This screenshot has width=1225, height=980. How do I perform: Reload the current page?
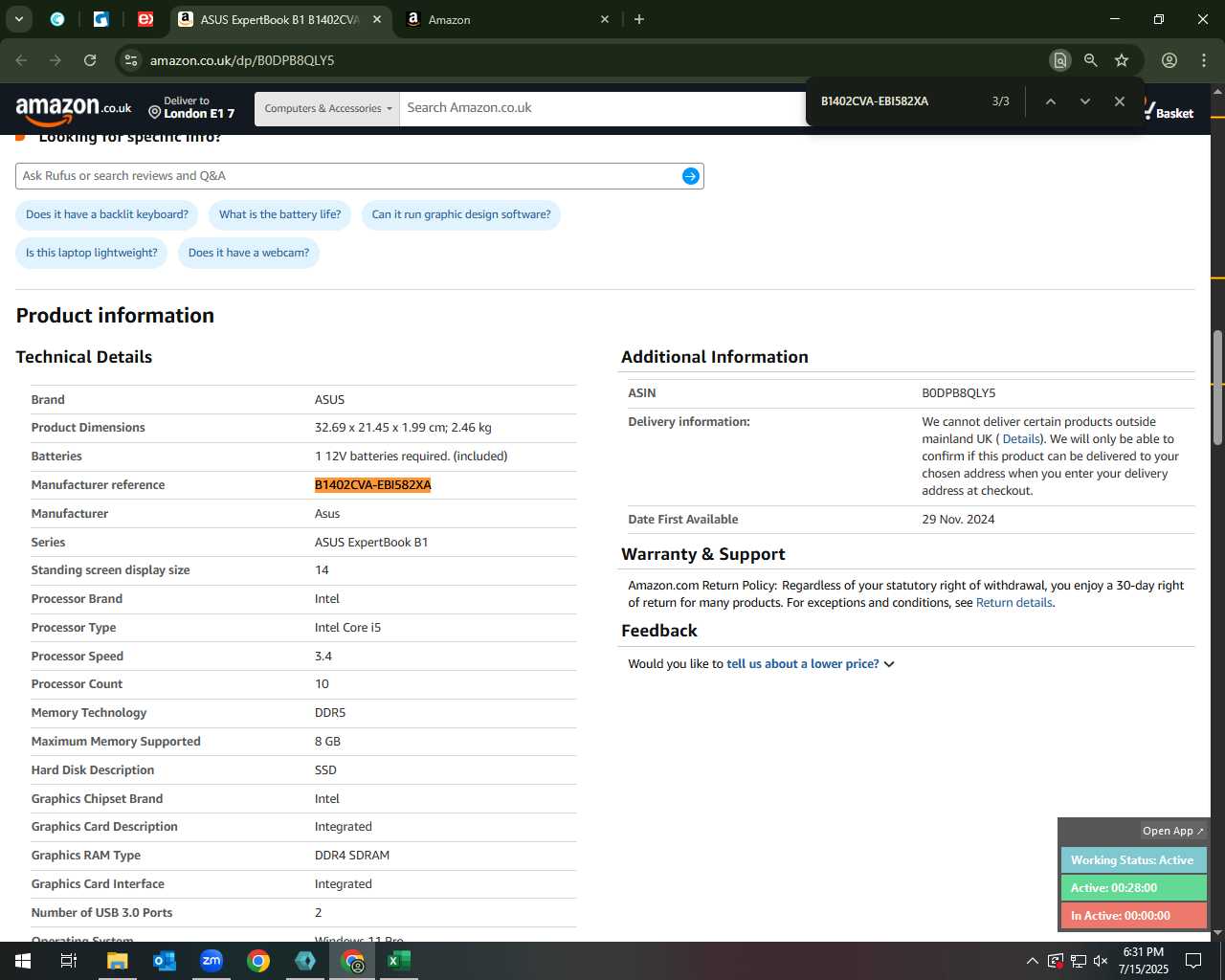pos(90,60)
